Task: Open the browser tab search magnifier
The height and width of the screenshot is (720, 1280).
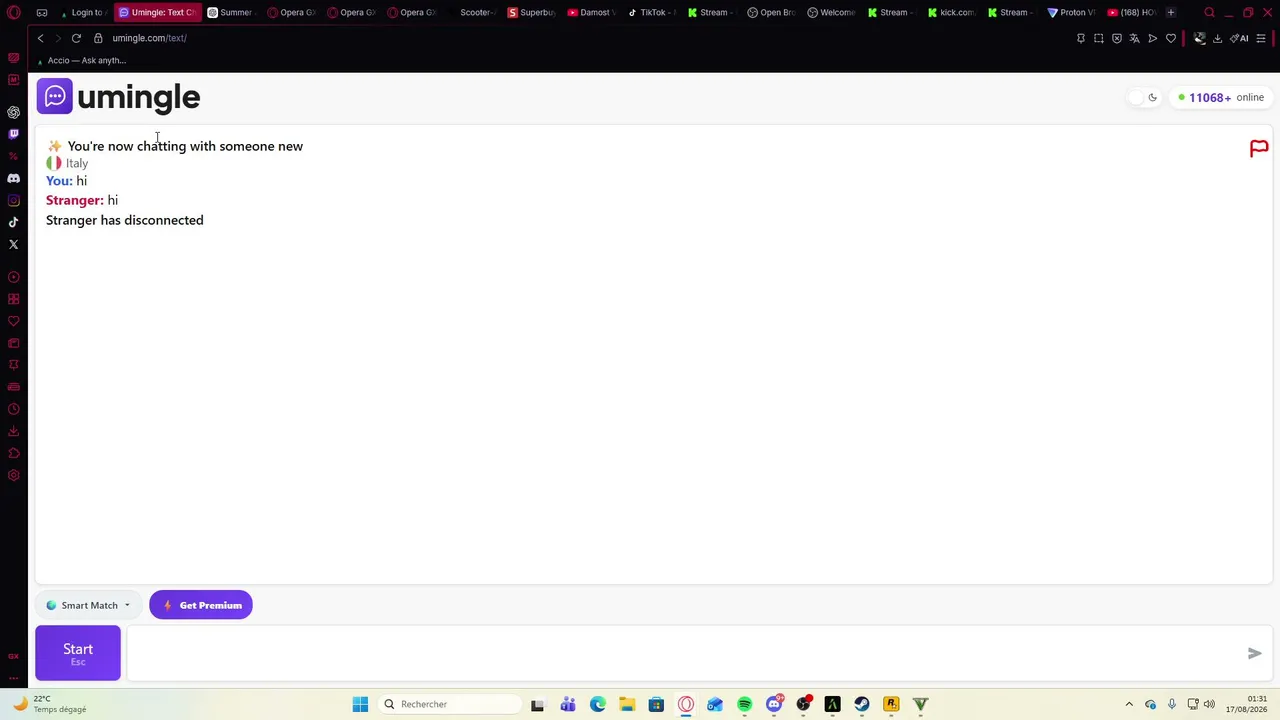Action: coord(1209,12)
